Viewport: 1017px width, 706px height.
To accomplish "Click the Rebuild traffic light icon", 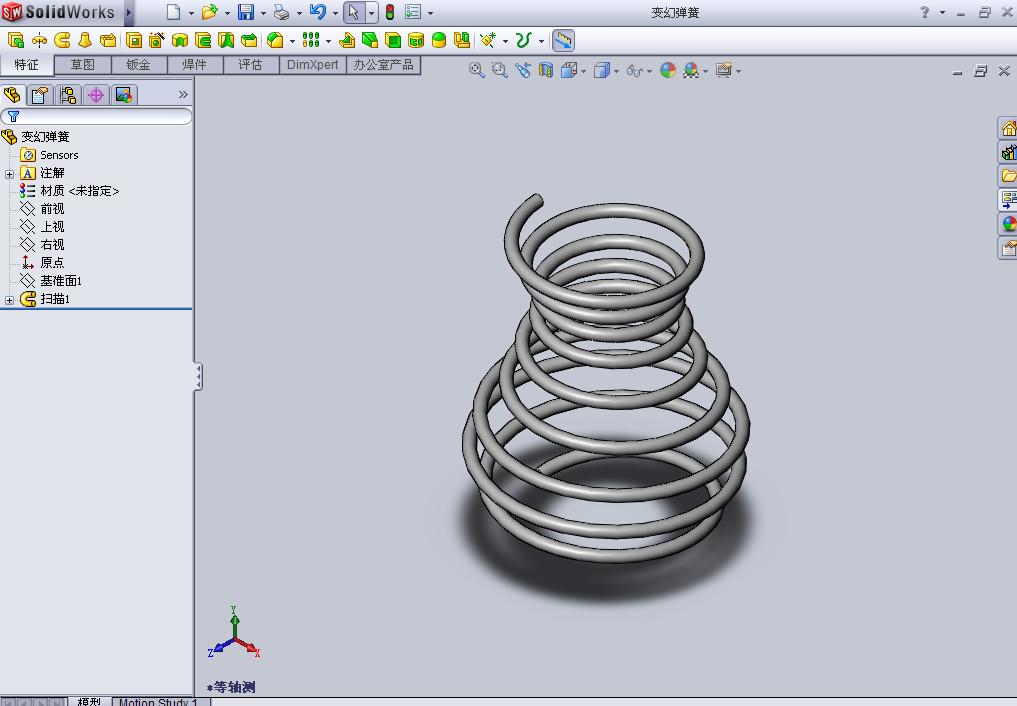I will tap(390, 12).
